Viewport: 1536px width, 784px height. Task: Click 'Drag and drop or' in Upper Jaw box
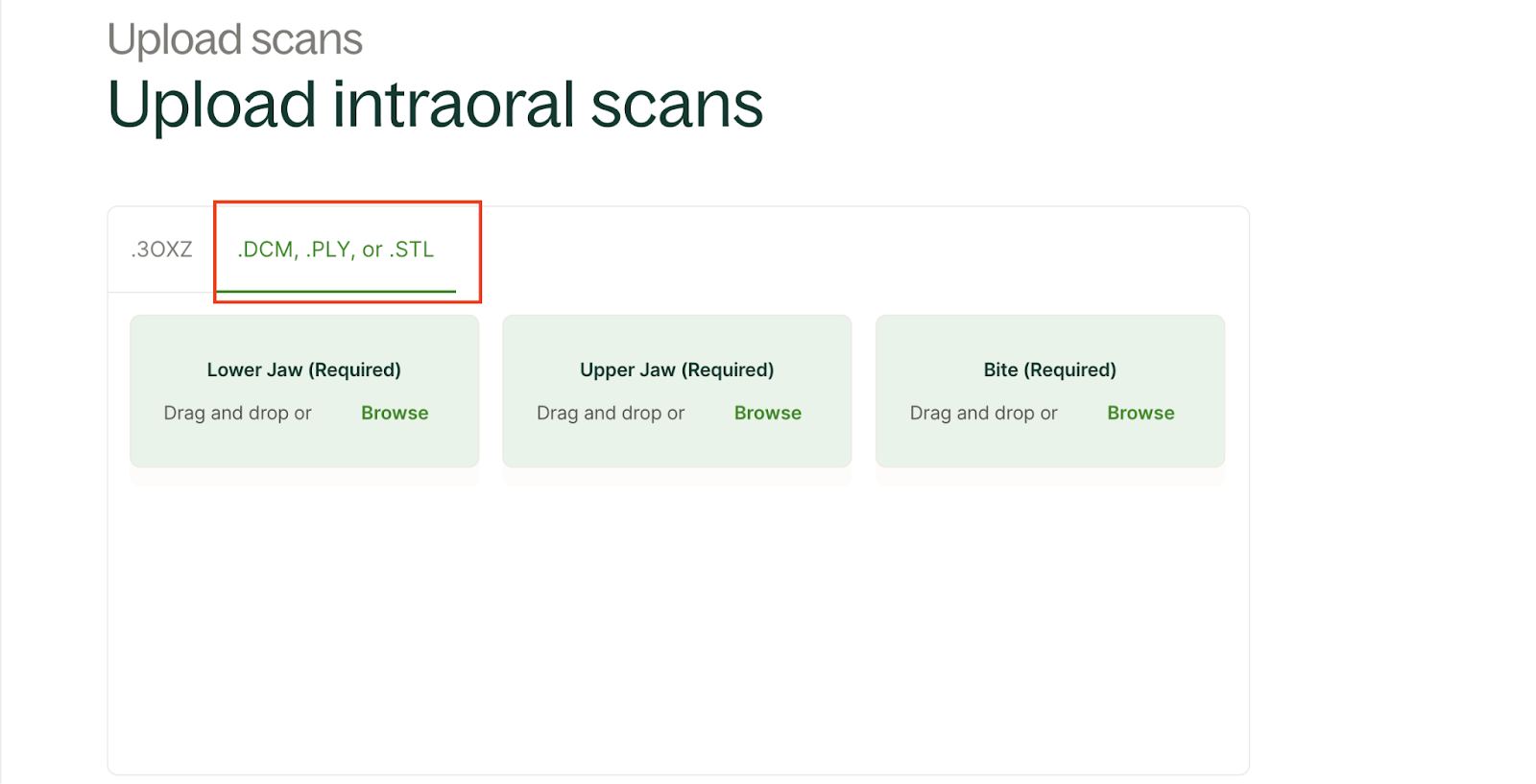[x=611, y=413]
